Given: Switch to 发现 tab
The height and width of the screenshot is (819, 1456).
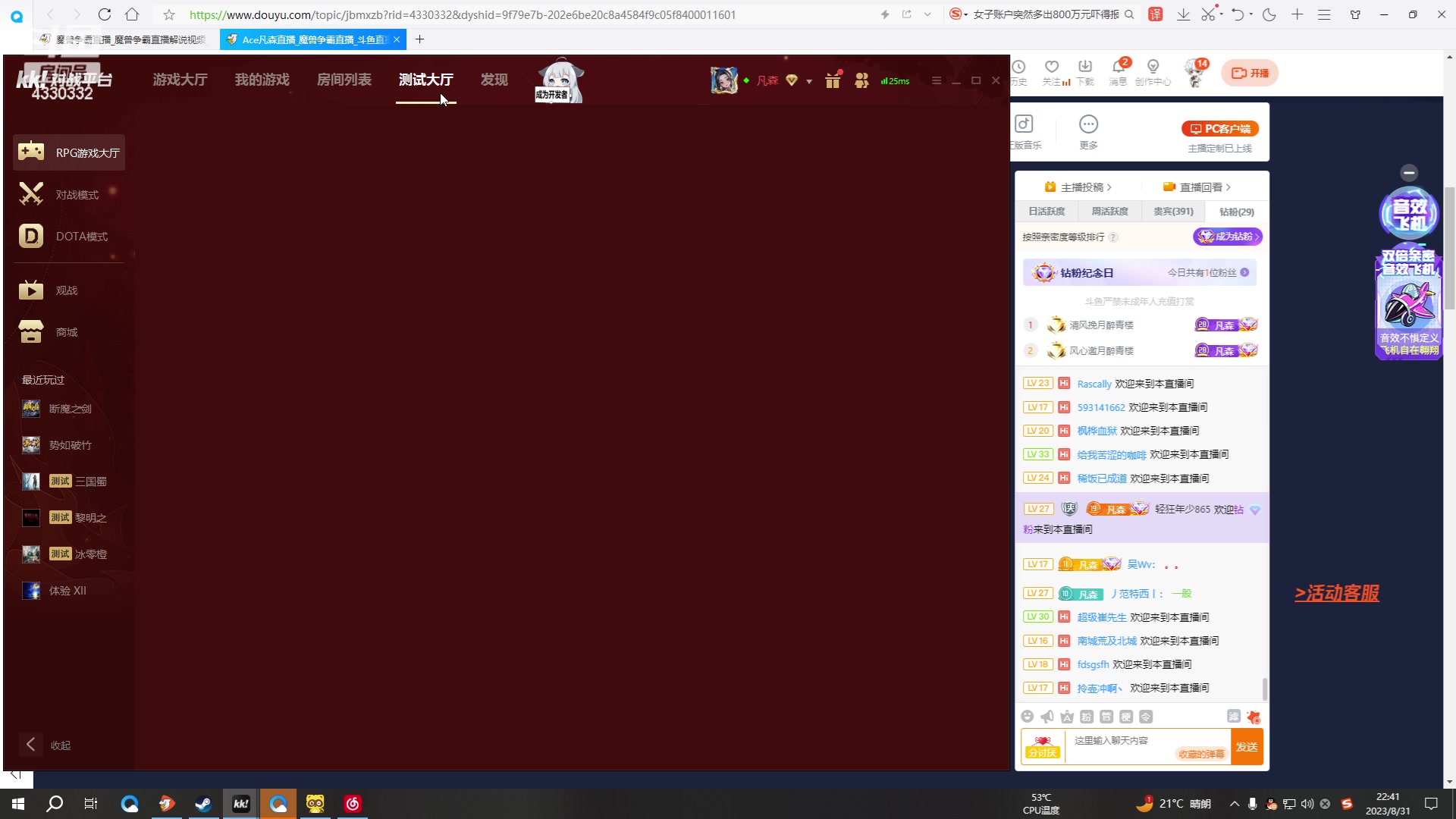Looking at the screenshot, I should tap(494, 80).
